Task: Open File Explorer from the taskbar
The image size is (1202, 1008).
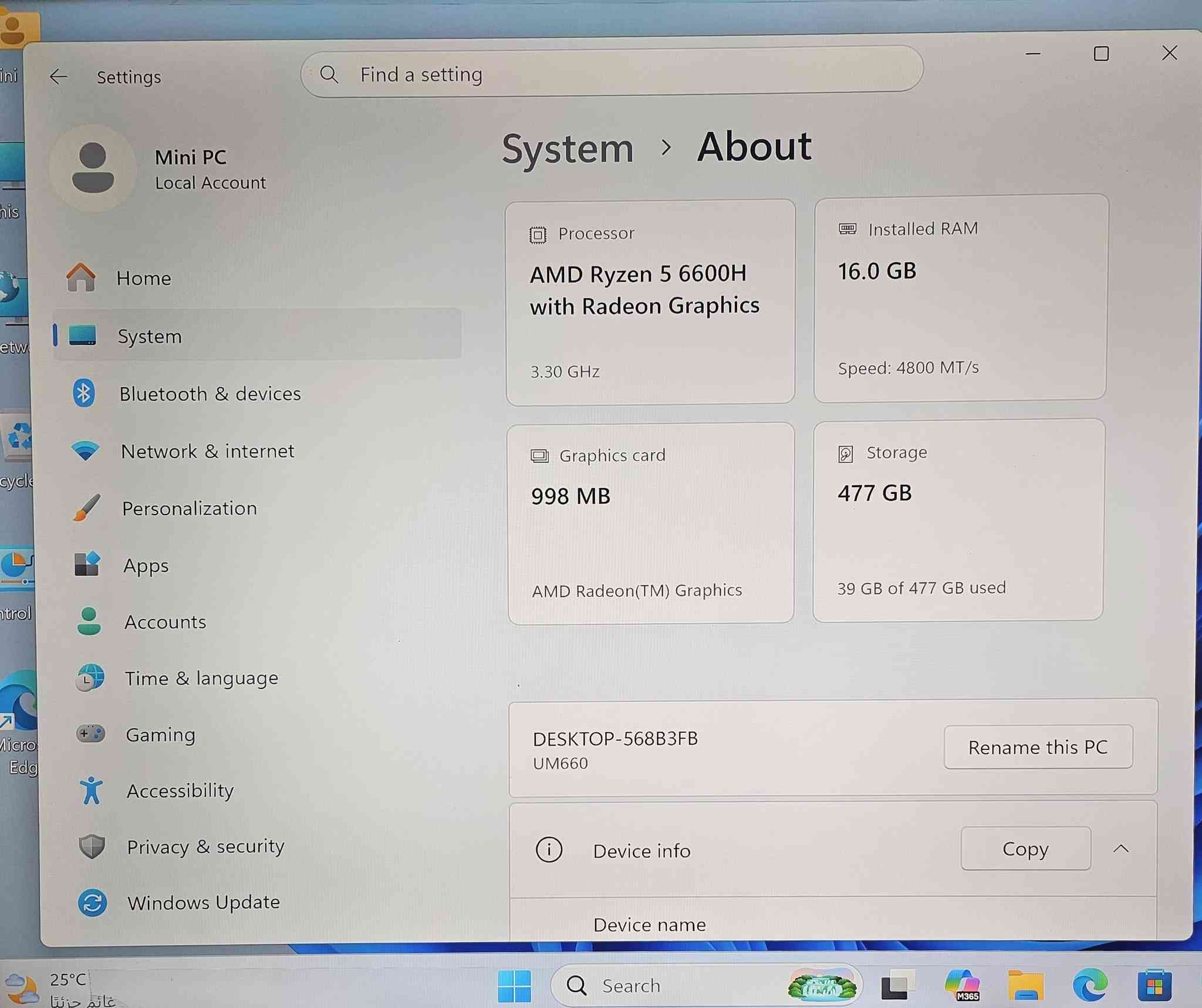Action: pyautogui.click(x=1026, y=986)
